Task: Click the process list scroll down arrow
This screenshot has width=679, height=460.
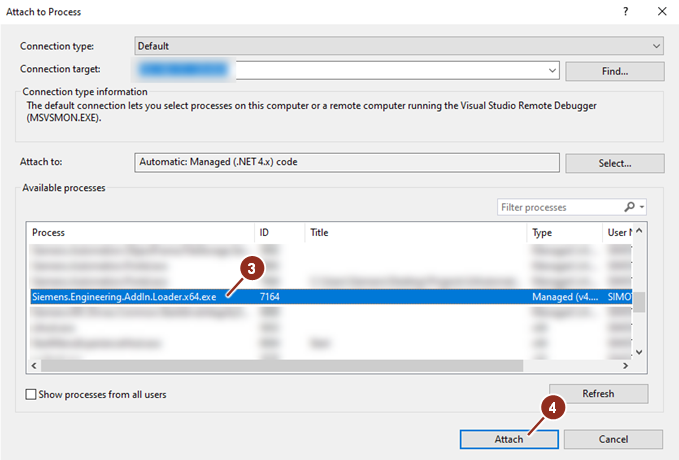Action: (639, 352)
